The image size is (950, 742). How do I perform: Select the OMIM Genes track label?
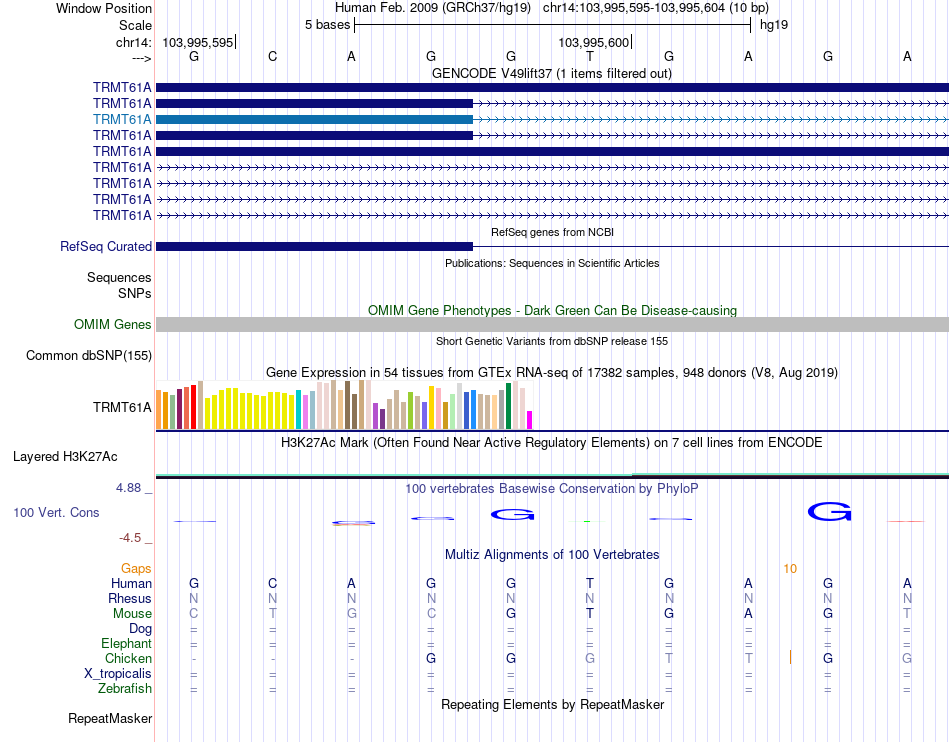(113, 324)
